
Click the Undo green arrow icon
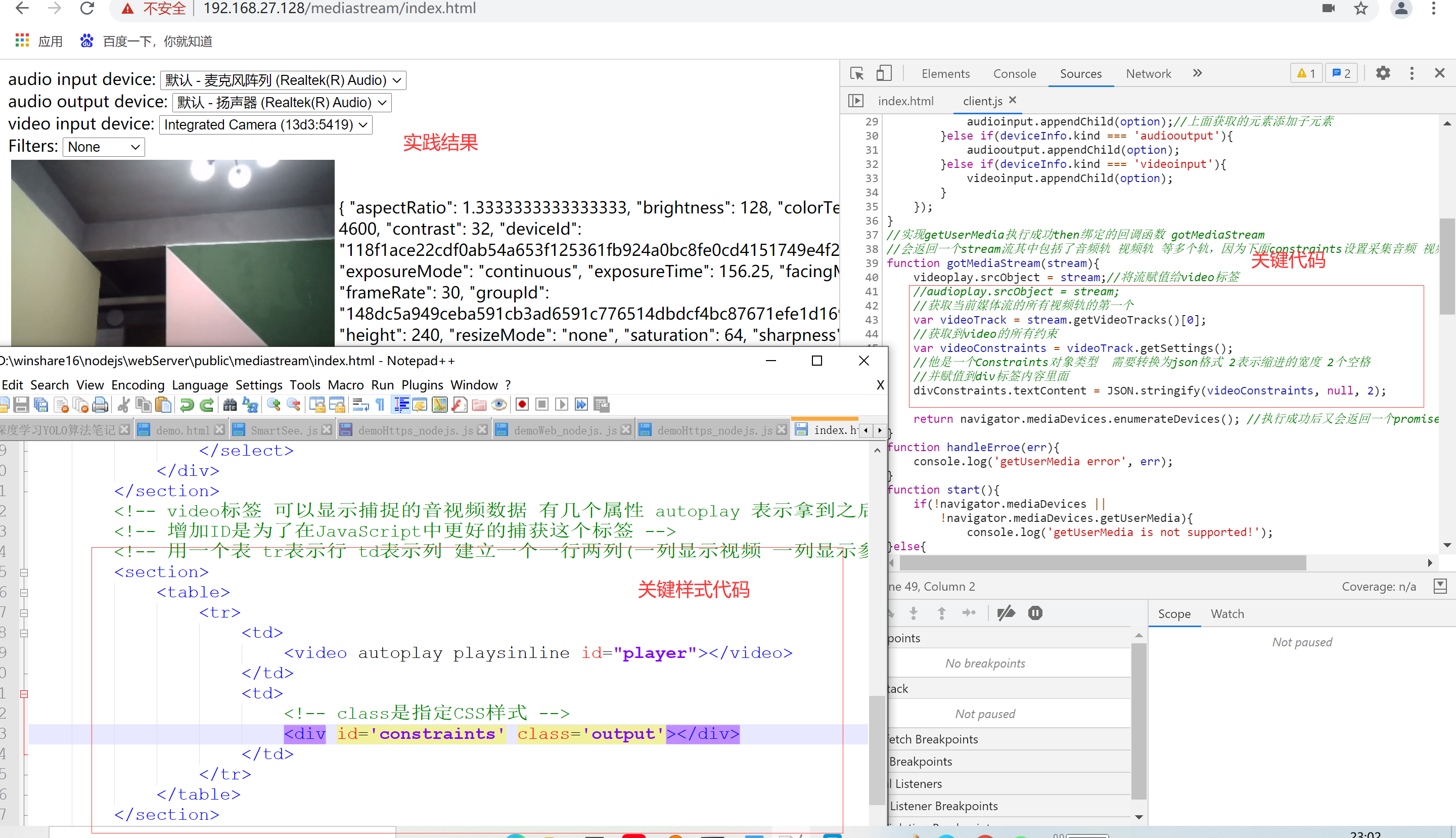tap(187, 405)
